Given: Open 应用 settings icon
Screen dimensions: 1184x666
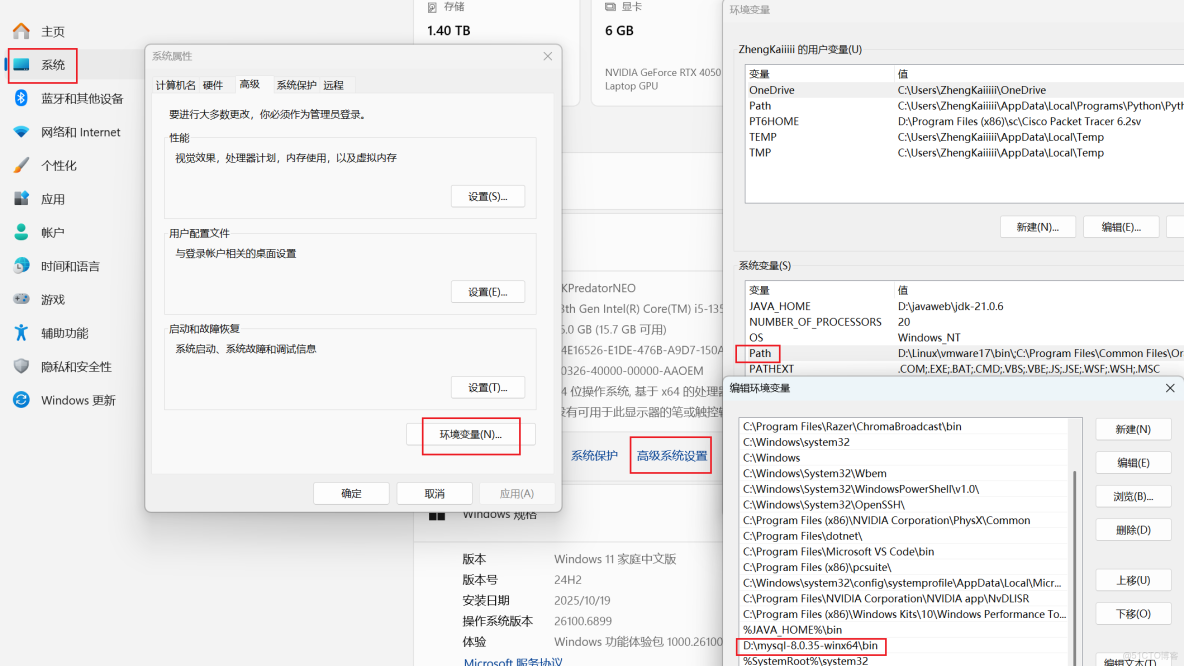Looking at the screenshot, I should tap(23, 198).
